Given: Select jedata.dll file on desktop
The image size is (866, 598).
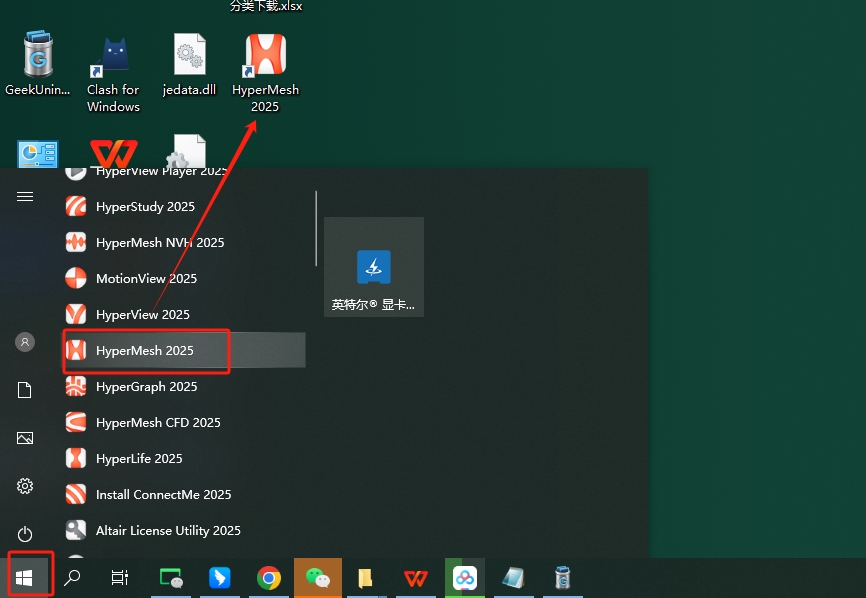Looking at the screenshot, I should click(x=189, y=64).
